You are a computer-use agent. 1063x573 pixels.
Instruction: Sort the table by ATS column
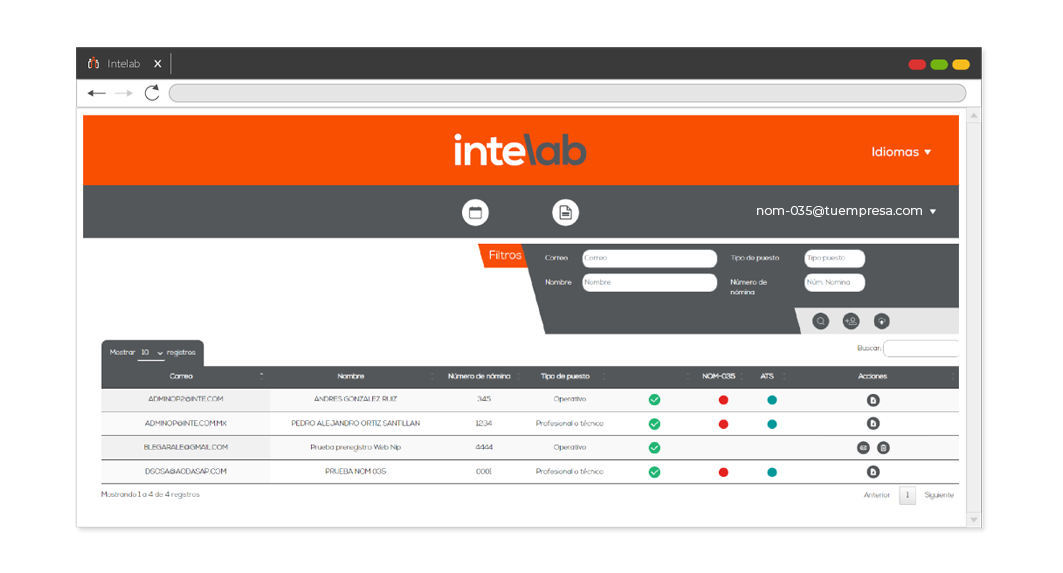point(767,376)
